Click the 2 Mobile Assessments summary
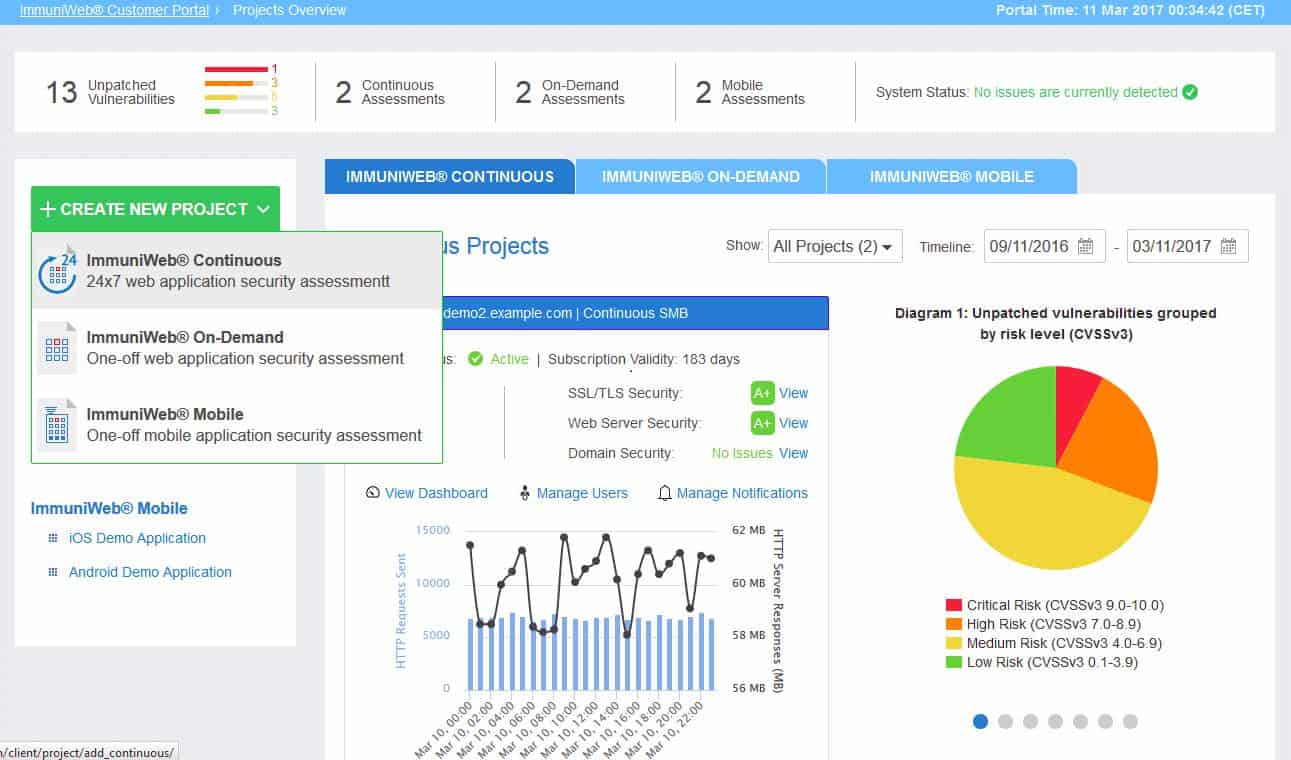Screen dimensions: 1291x760 (x=750, y=92)
